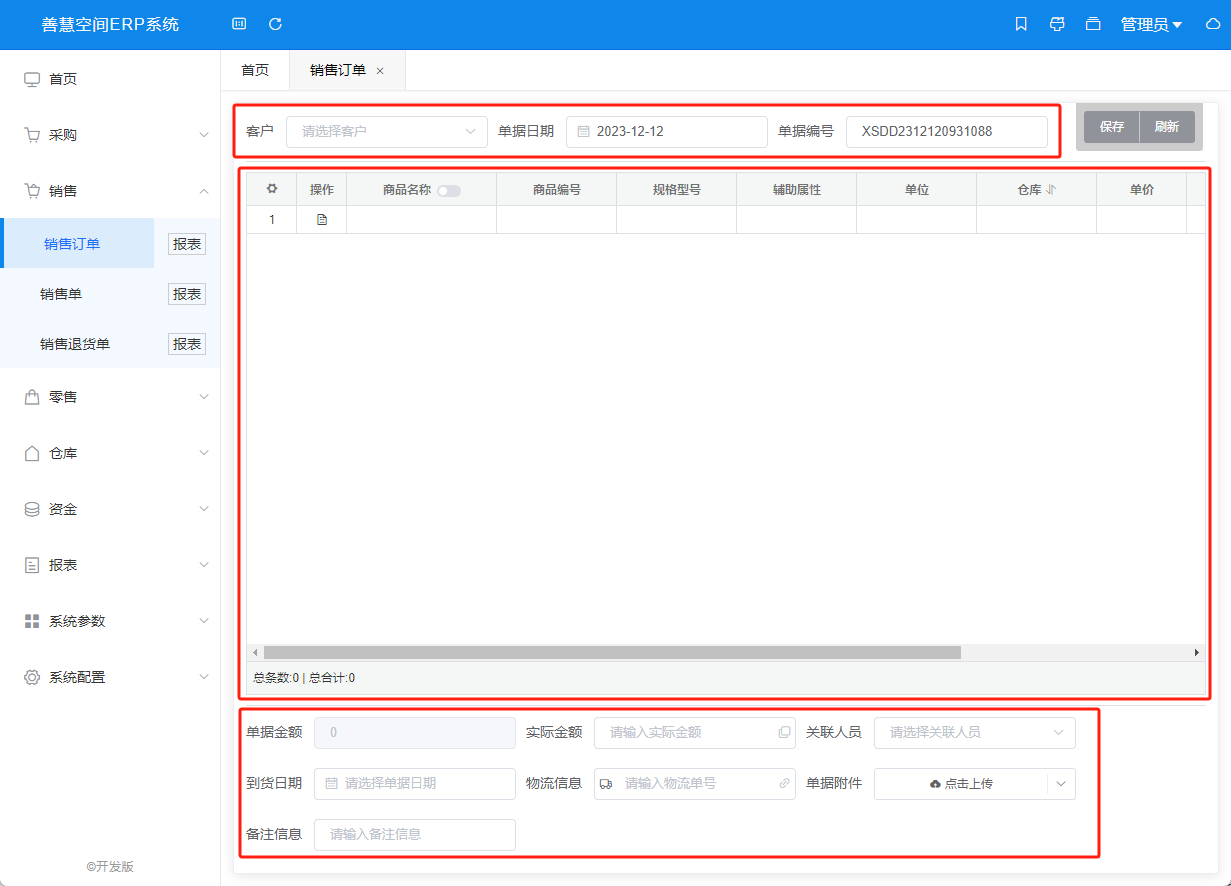Click the 仓库 column sort icon
Viewport: 1231px width, 886px height.
[x=1051, y=190]
